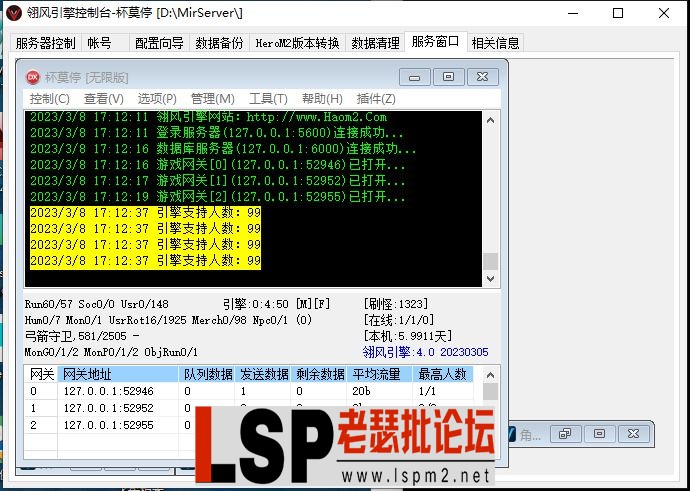Screen dimensions: 690x491
Task: Click the 登录服务器 连接成功 log line
Action: point(217,133)
